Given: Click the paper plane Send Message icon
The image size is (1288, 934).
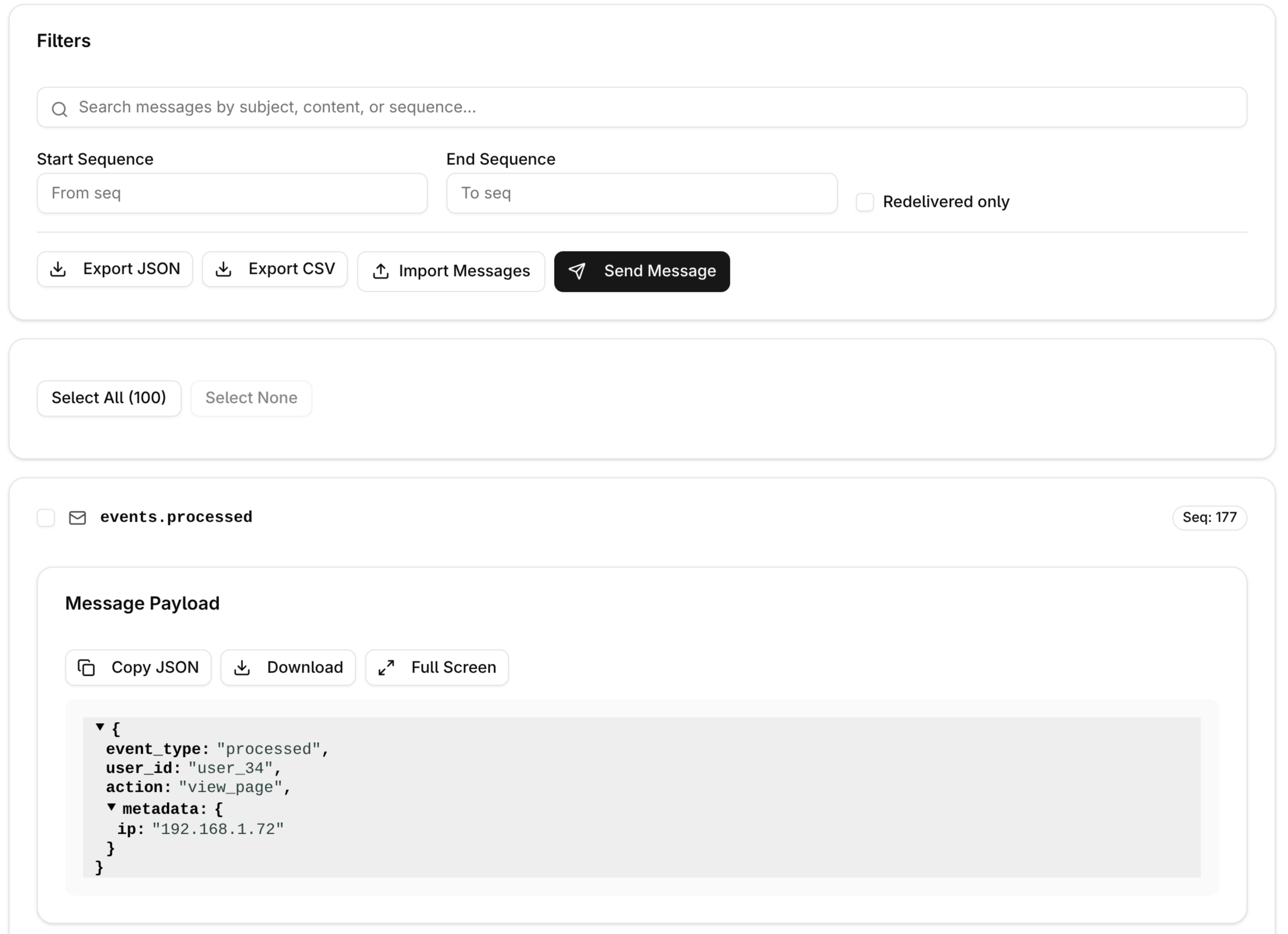Looking at the screenshot, I should pos(577,271).
